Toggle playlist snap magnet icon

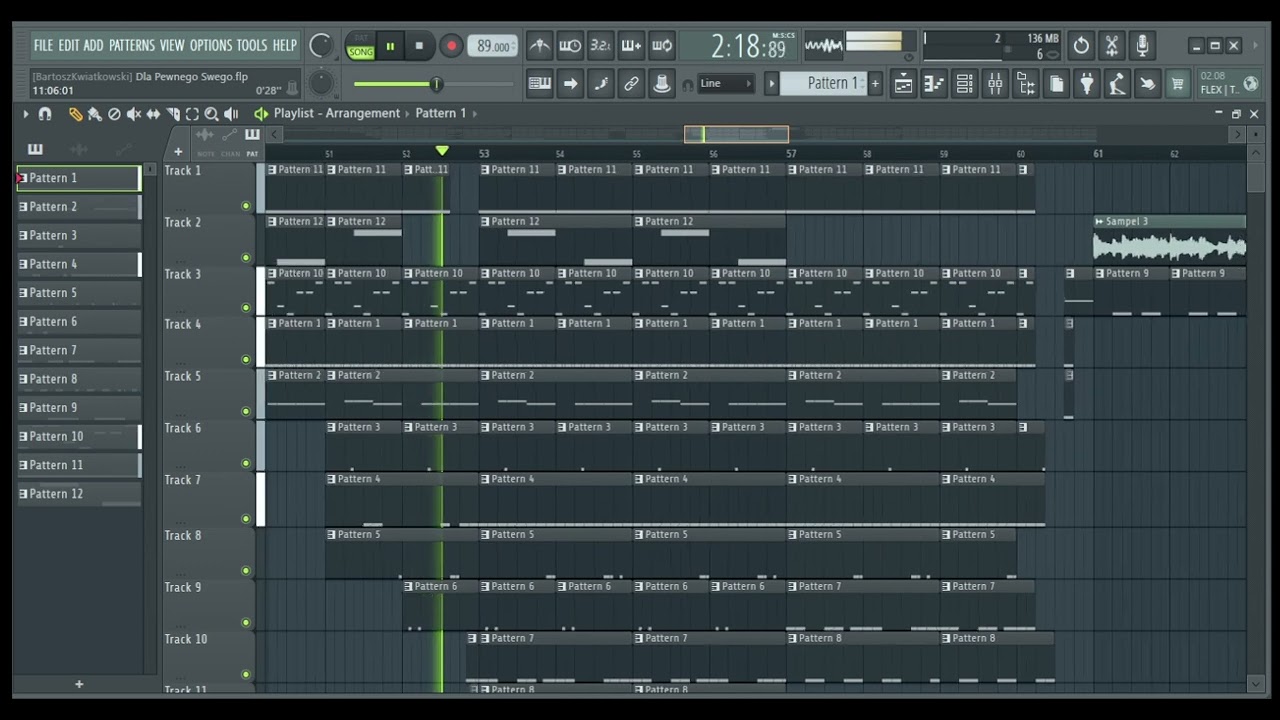45,114
